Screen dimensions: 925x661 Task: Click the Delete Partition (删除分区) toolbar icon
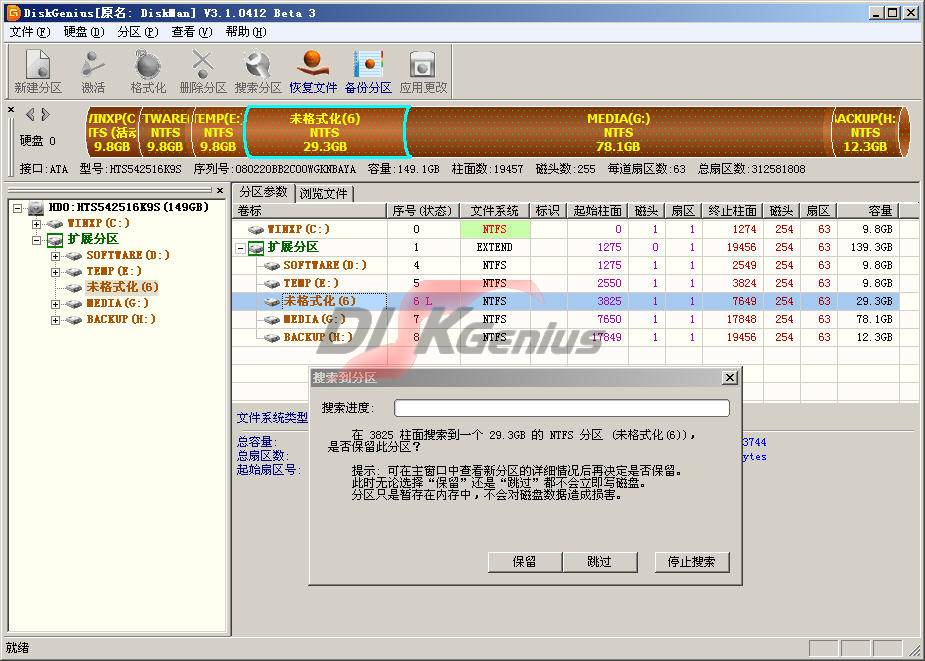click(x=203, y=72)
